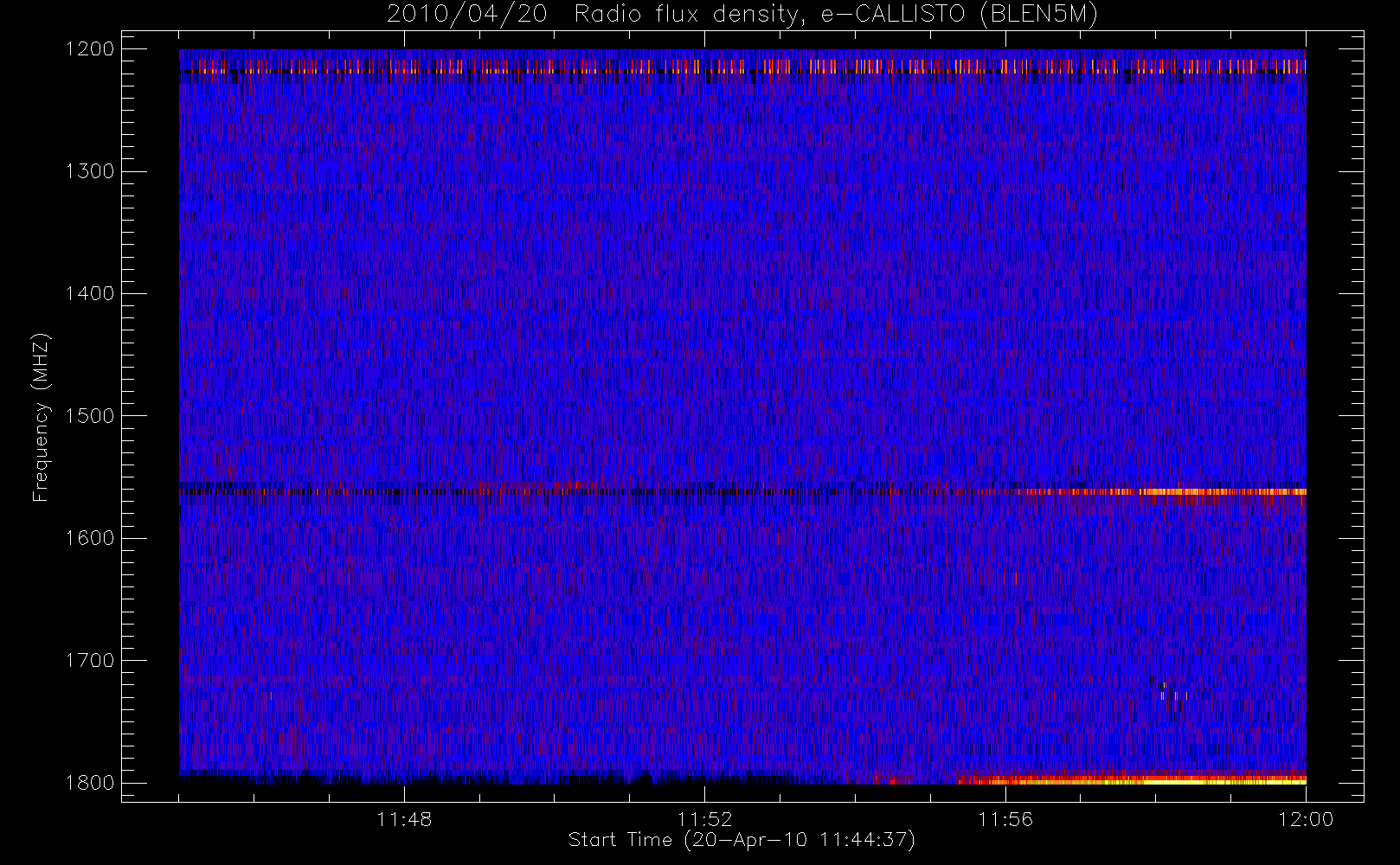
Task: Click the 1600 frequency tick label
Action: click(x=90, y=538)
